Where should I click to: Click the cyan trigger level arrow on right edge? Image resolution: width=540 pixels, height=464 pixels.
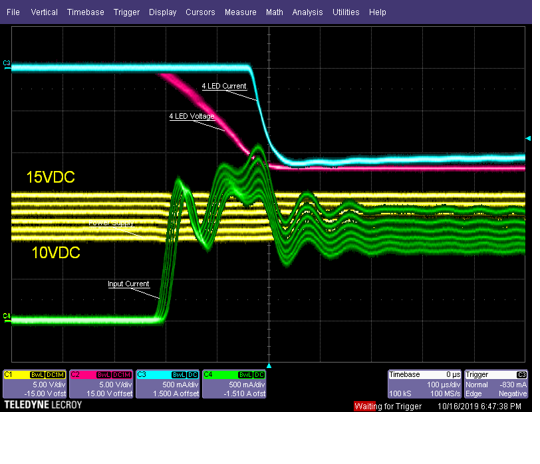click(x=528, y=138)
